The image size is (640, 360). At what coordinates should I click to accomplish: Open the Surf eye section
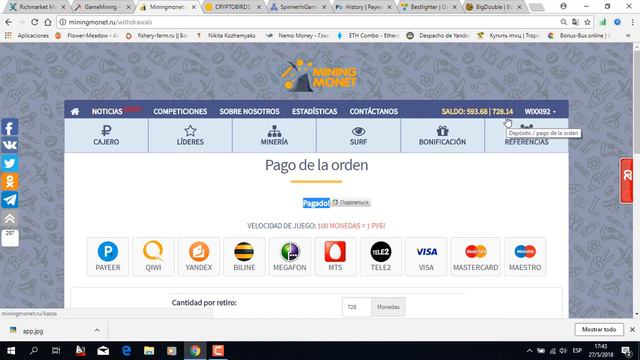point(358,136)
